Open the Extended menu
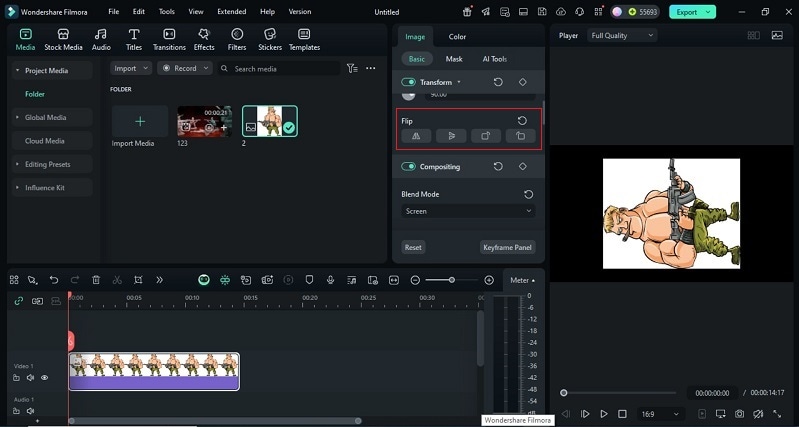Screen dimensions: 799x427 [232, 11]
